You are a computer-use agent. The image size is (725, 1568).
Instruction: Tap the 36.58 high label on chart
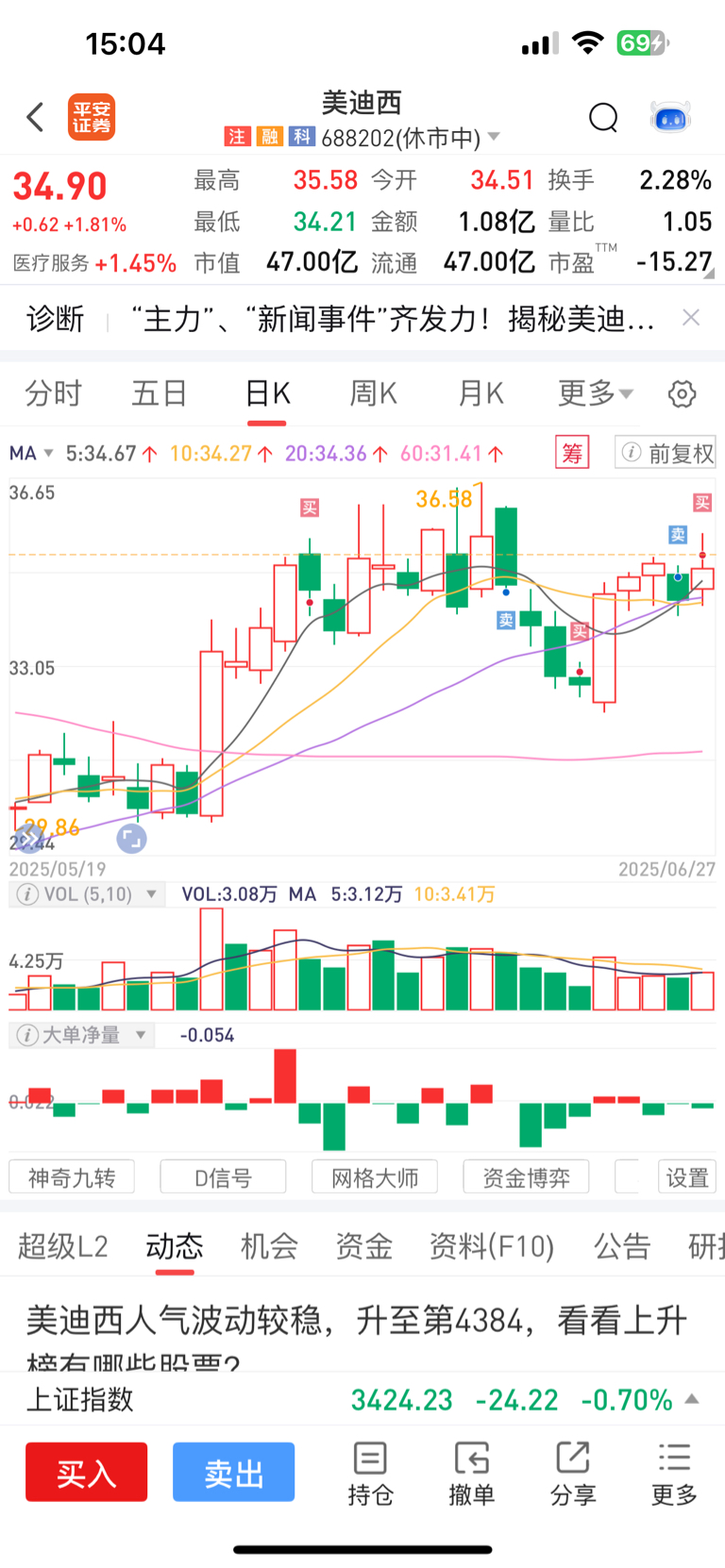(x=444, y=498)
